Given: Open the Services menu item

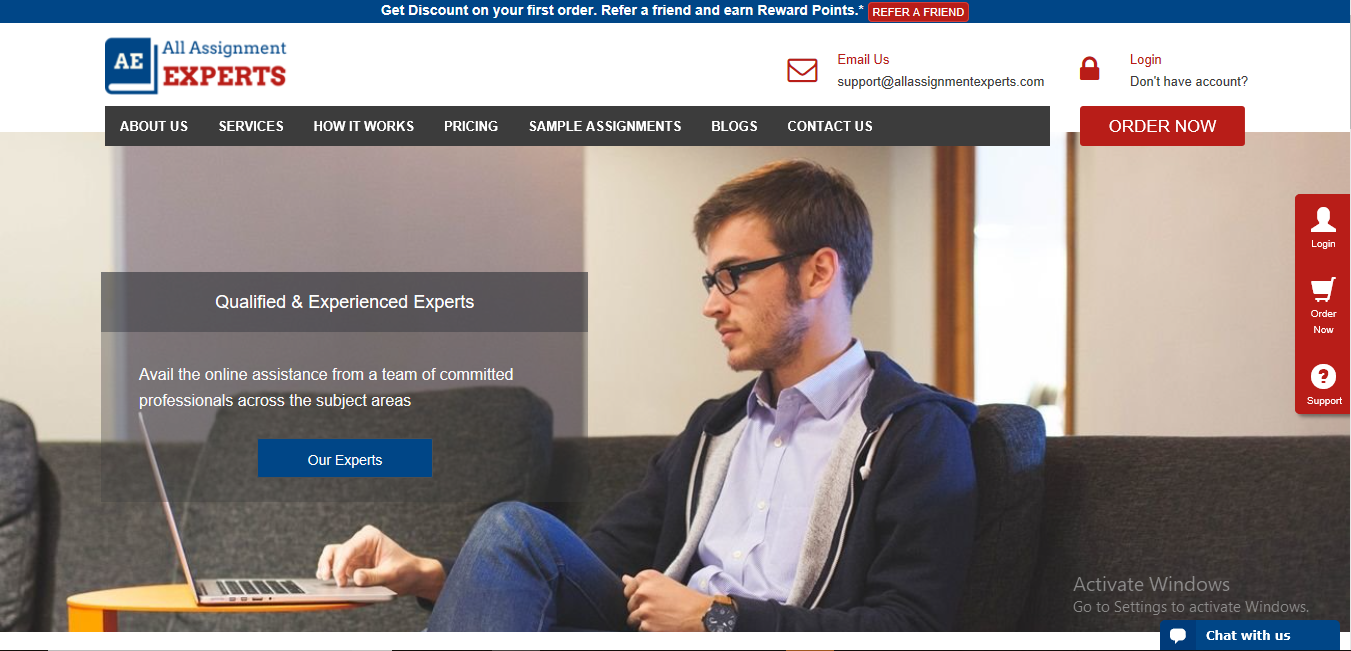Looking at the screenshot, I should (x=251, y=126).
